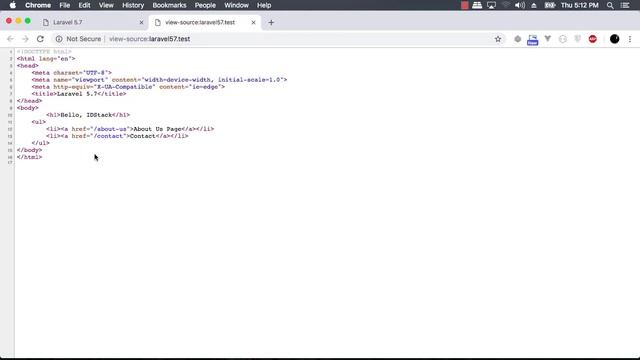Click the Vue devtools extension icon

click(x=548, y=39)
